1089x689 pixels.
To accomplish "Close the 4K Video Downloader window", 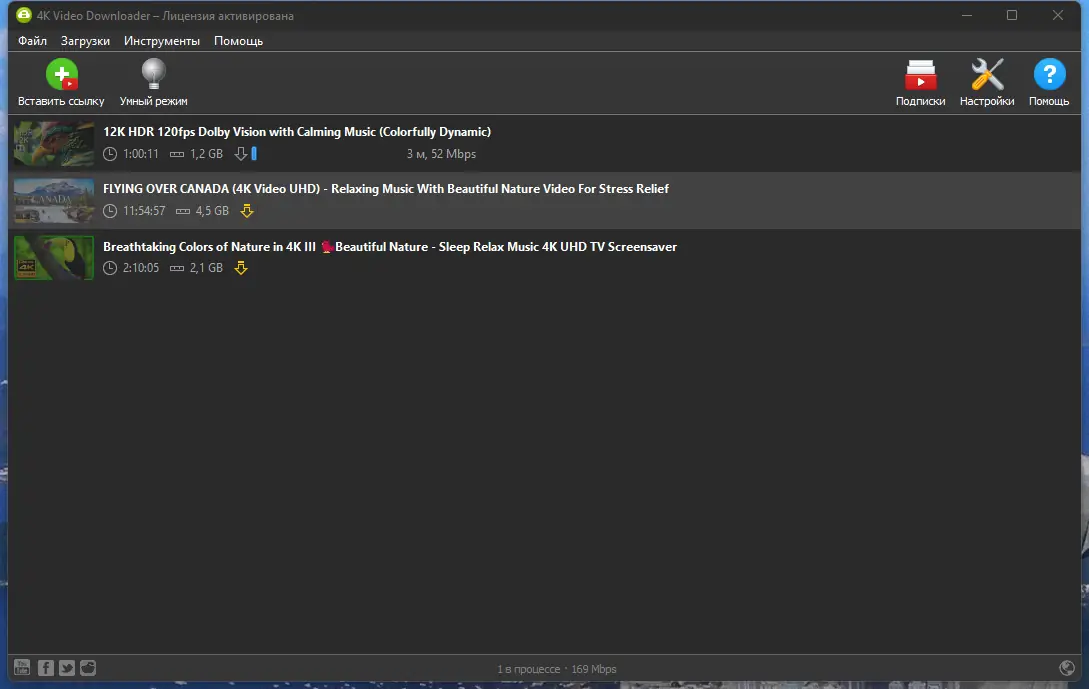I will point(1058,15).
